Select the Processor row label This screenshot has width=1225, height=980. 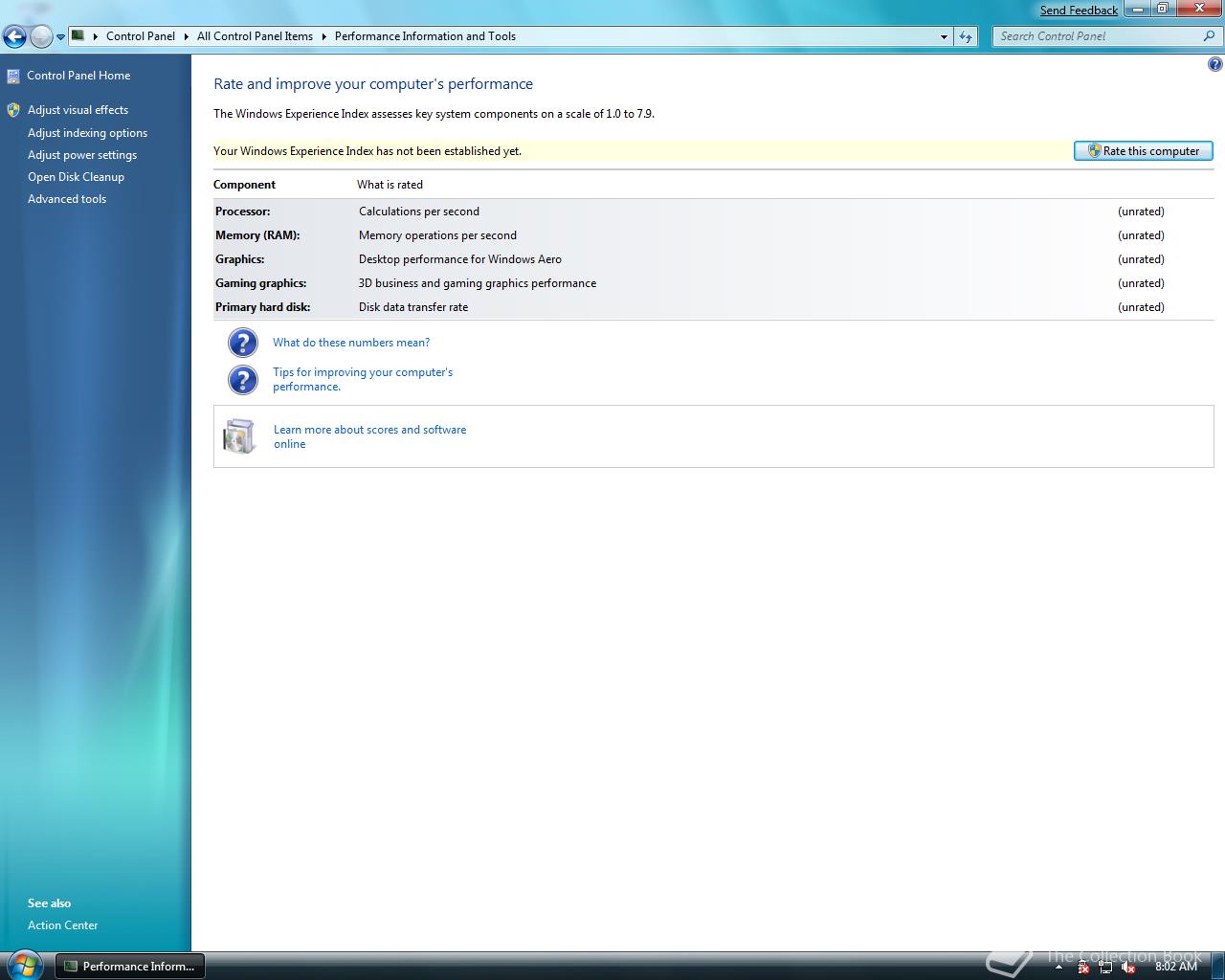pyautogui.click(x=242, y=212)
